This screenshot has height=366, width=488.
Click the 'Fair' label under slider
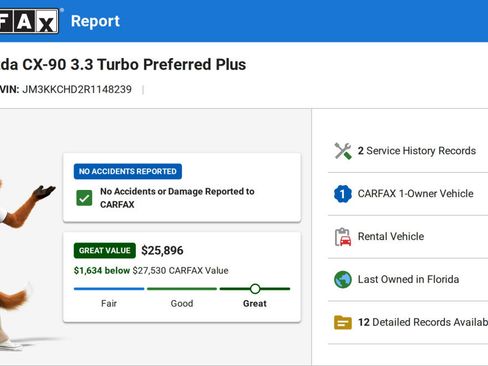[x=109, y=303]
